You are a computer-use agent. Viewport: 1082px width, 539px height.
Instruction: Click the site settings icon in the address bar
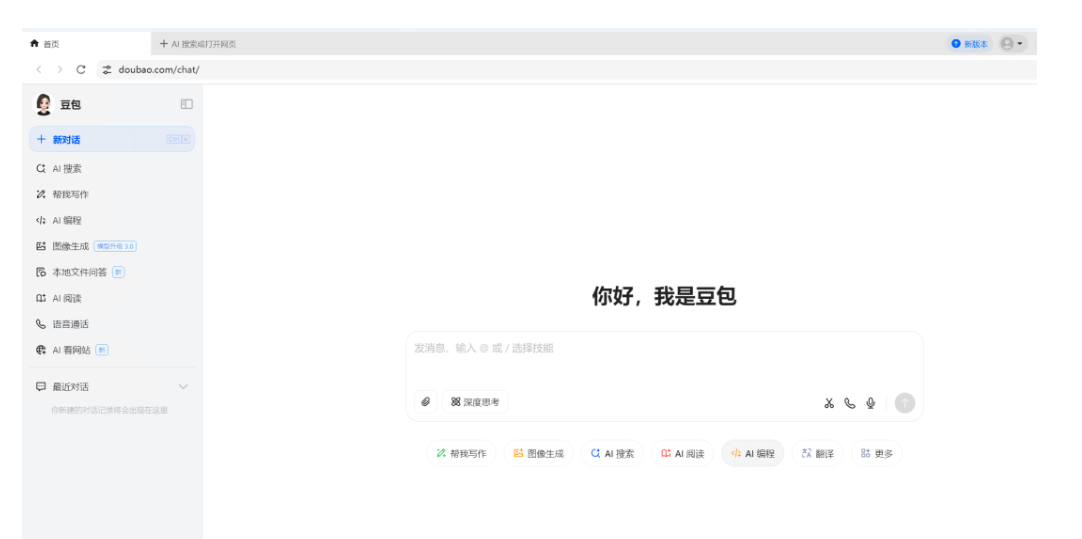[x=107, y=70]
